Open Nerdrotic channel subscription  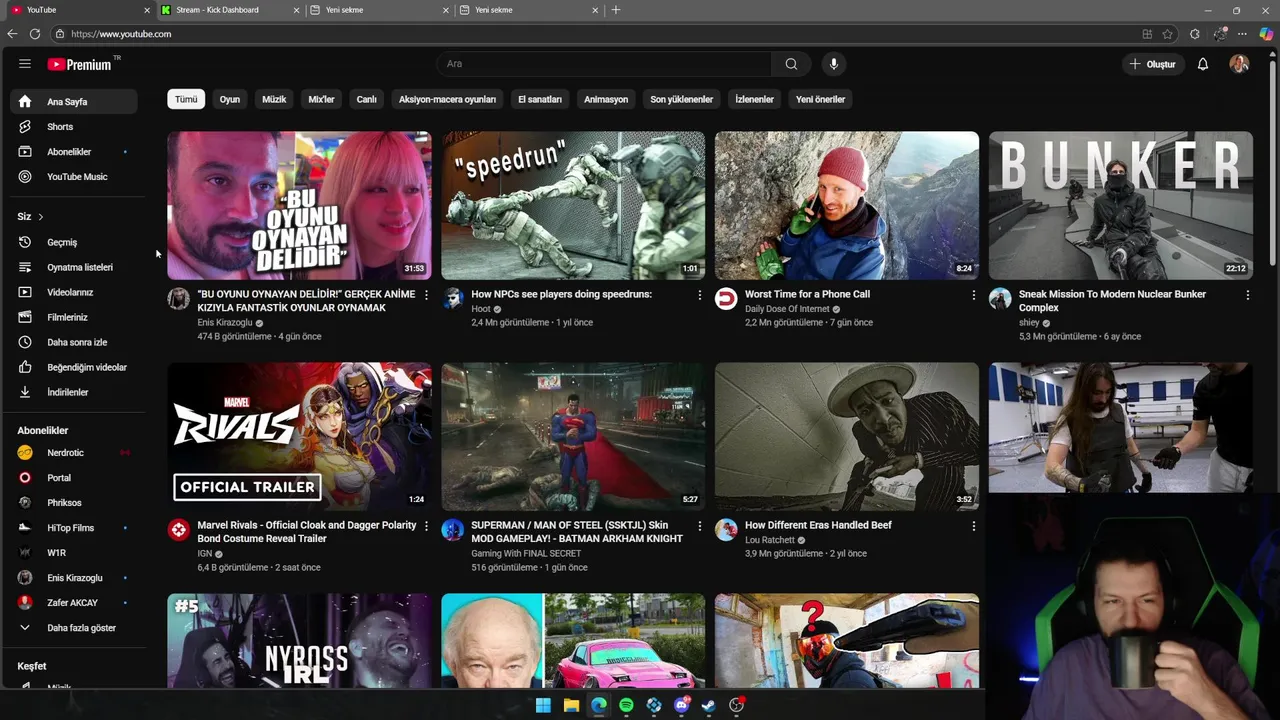tap(74, 453)
